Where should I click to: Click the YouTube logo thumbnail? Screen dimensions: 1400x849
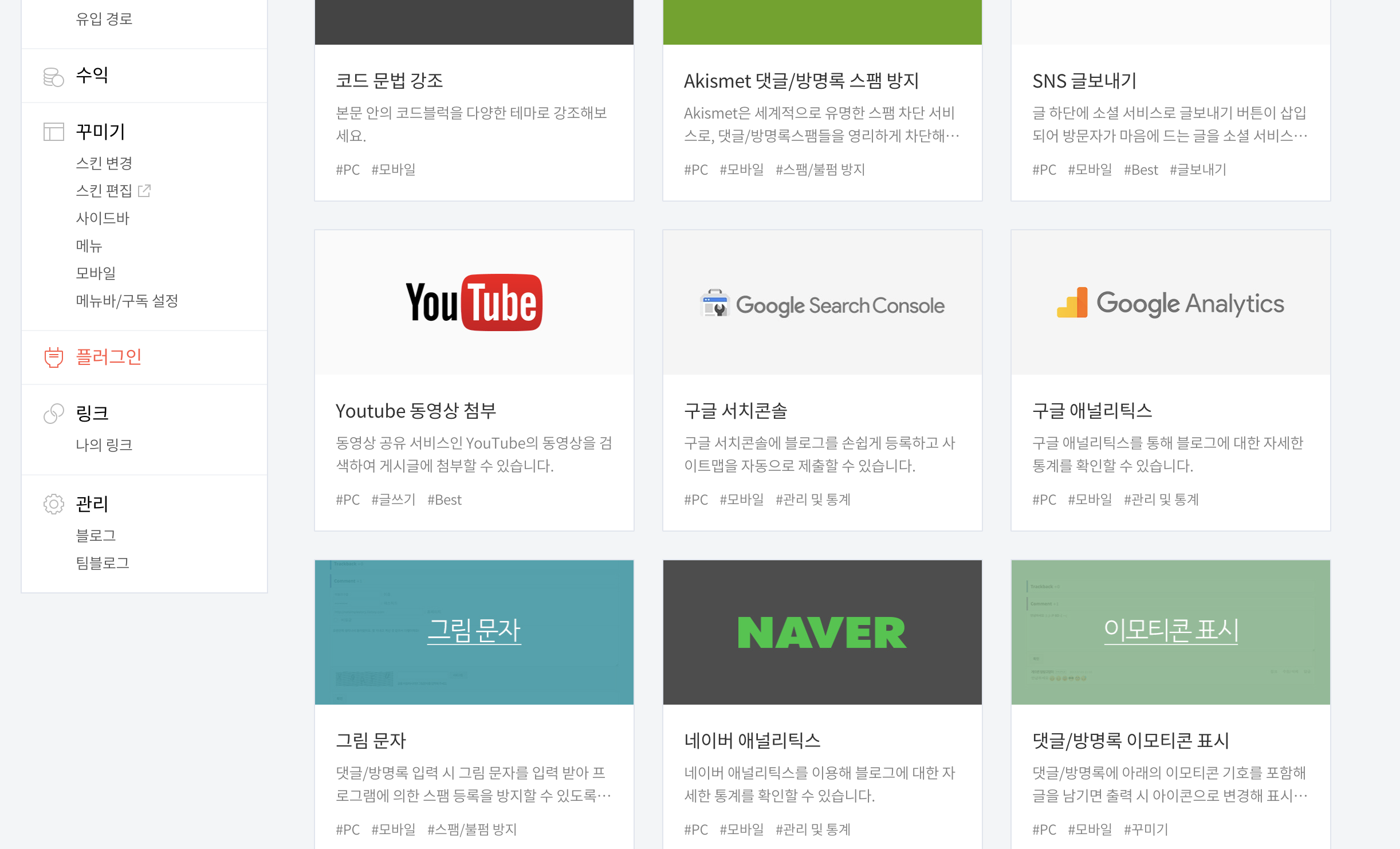click(474, 302)
